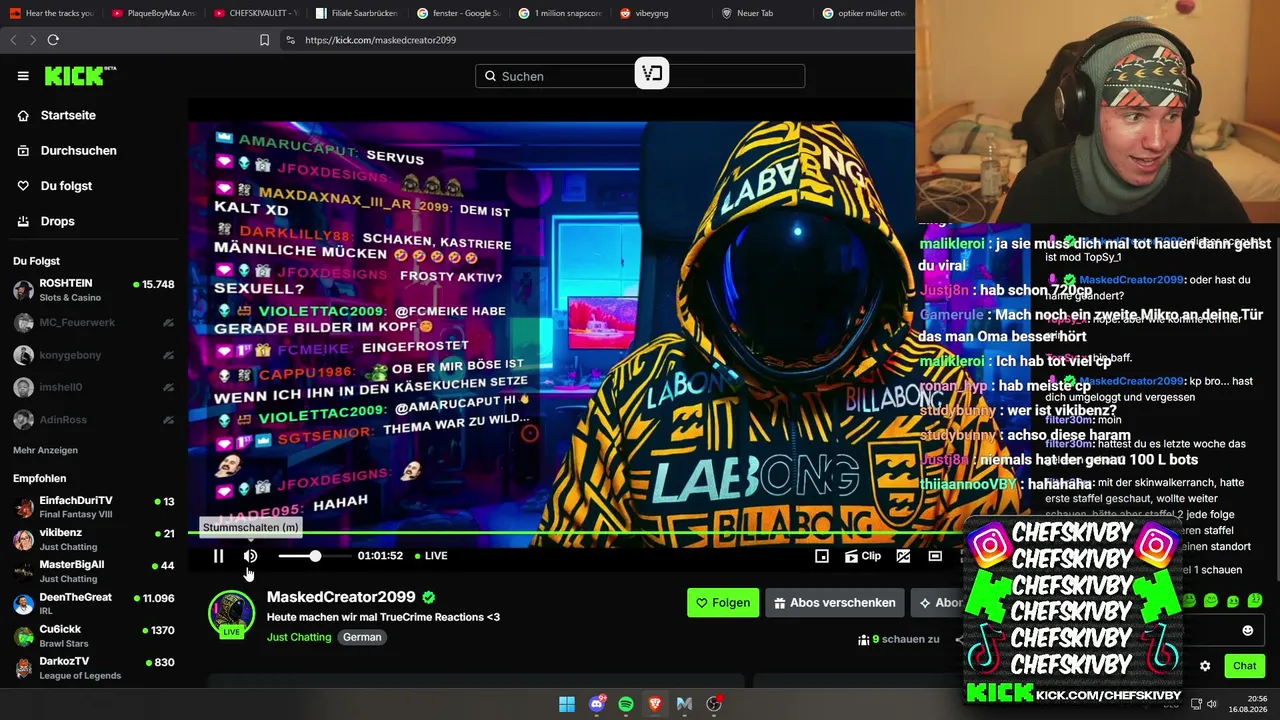
Task: Click the browser back arrow
Action: (x=13, y=40)
